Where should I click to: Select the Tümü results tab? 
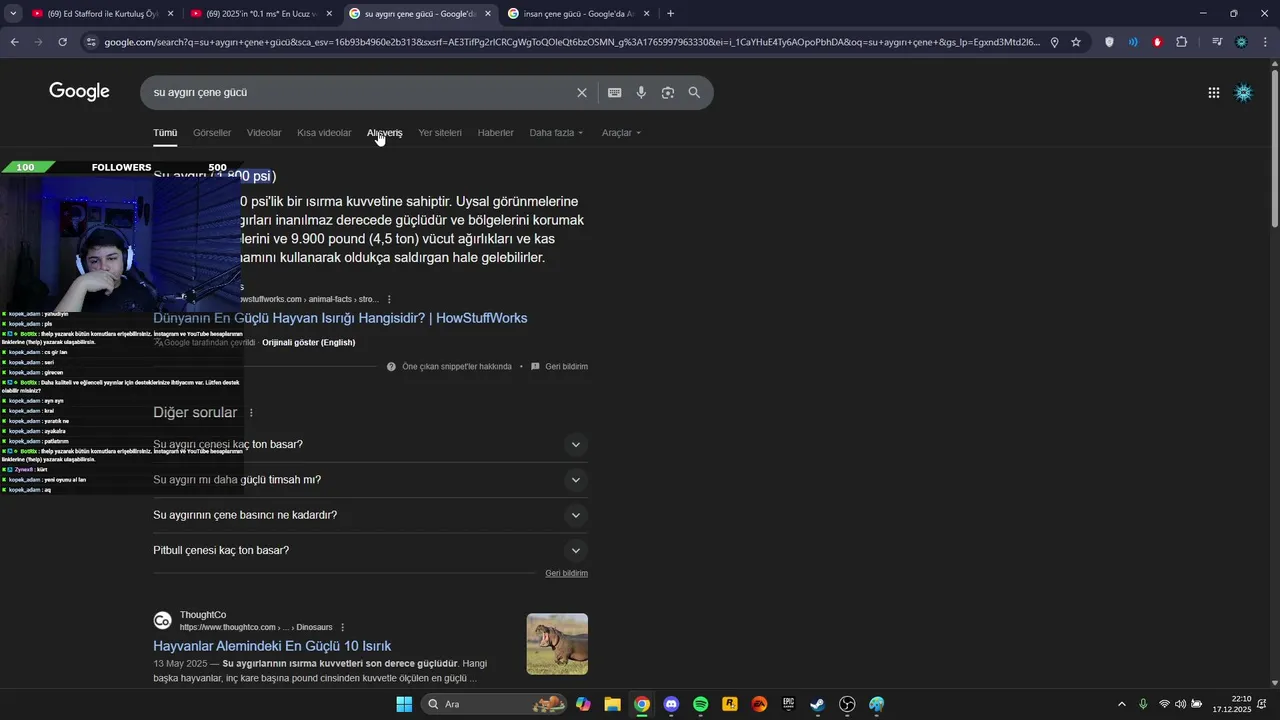[165, 132]
